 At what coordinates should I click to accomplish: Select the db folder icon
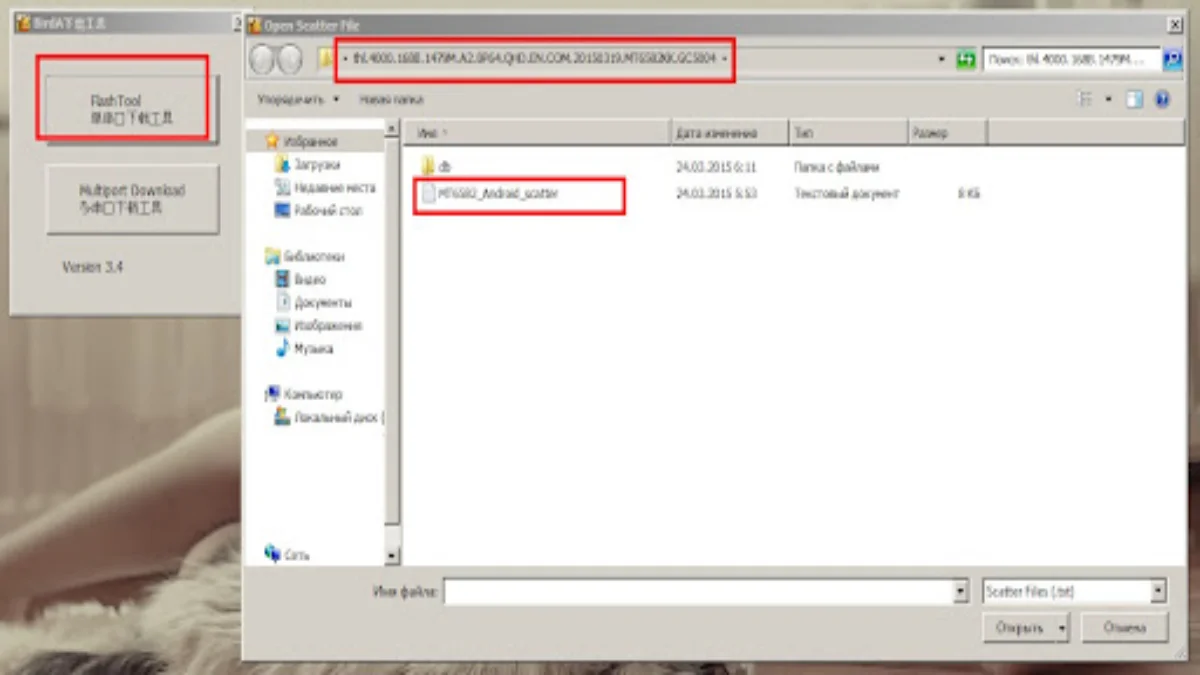tap(428, 166)
